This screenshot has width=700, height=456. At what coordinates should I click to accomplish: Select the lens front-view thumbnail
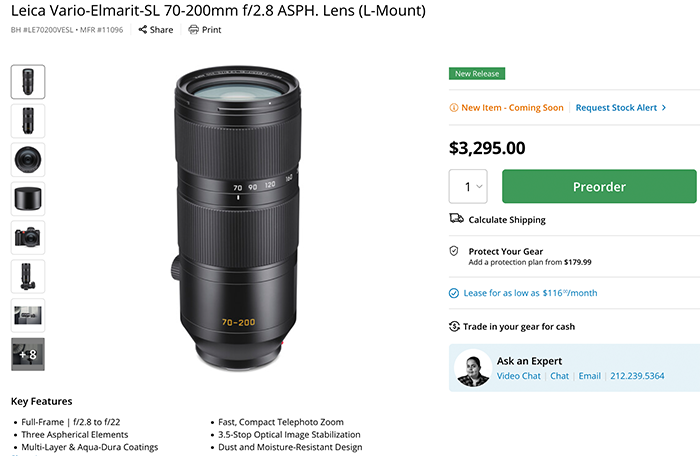coord(28,160)
